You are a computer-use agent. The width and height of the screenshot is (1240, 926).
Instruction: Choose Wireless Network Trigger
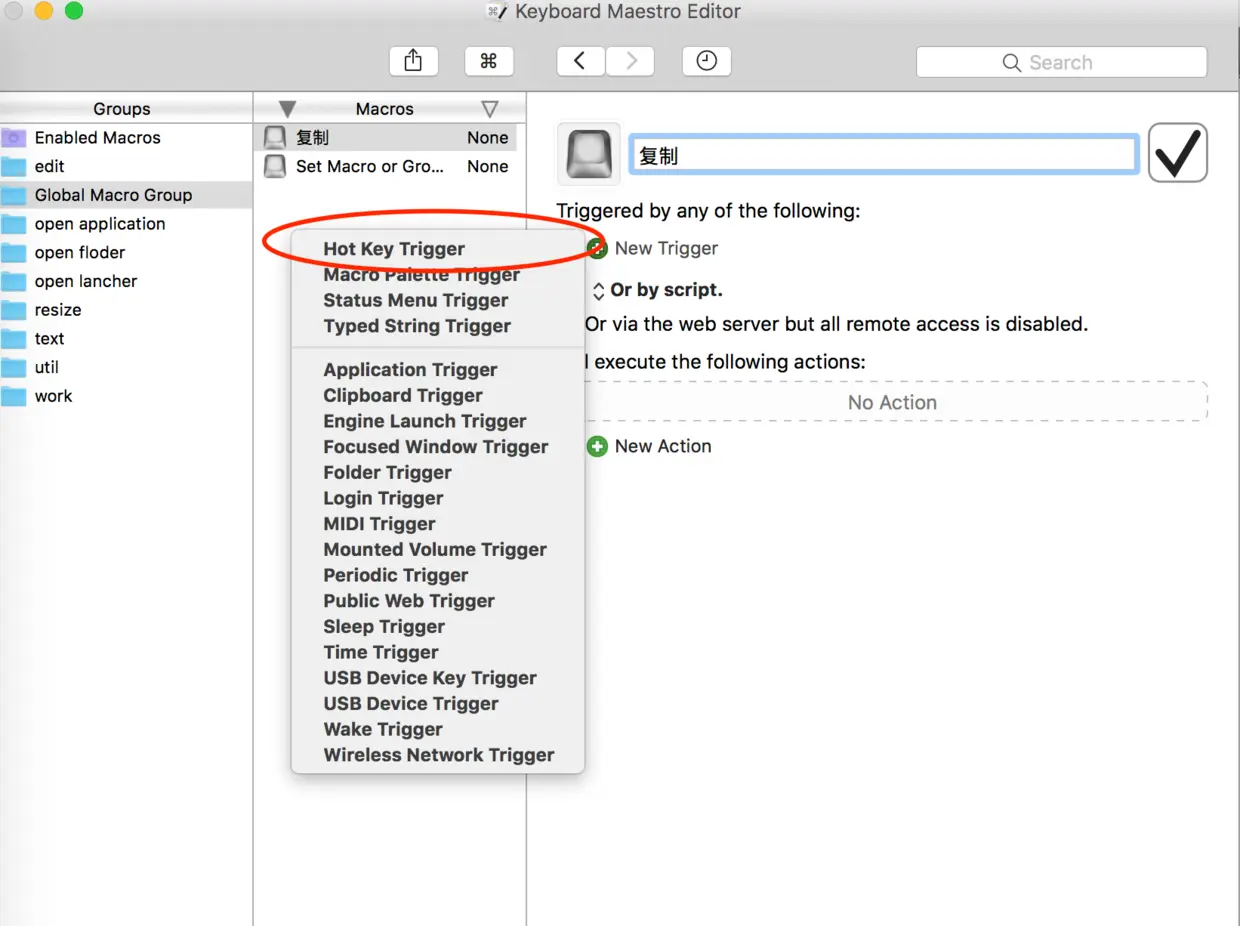pos(438,755)
